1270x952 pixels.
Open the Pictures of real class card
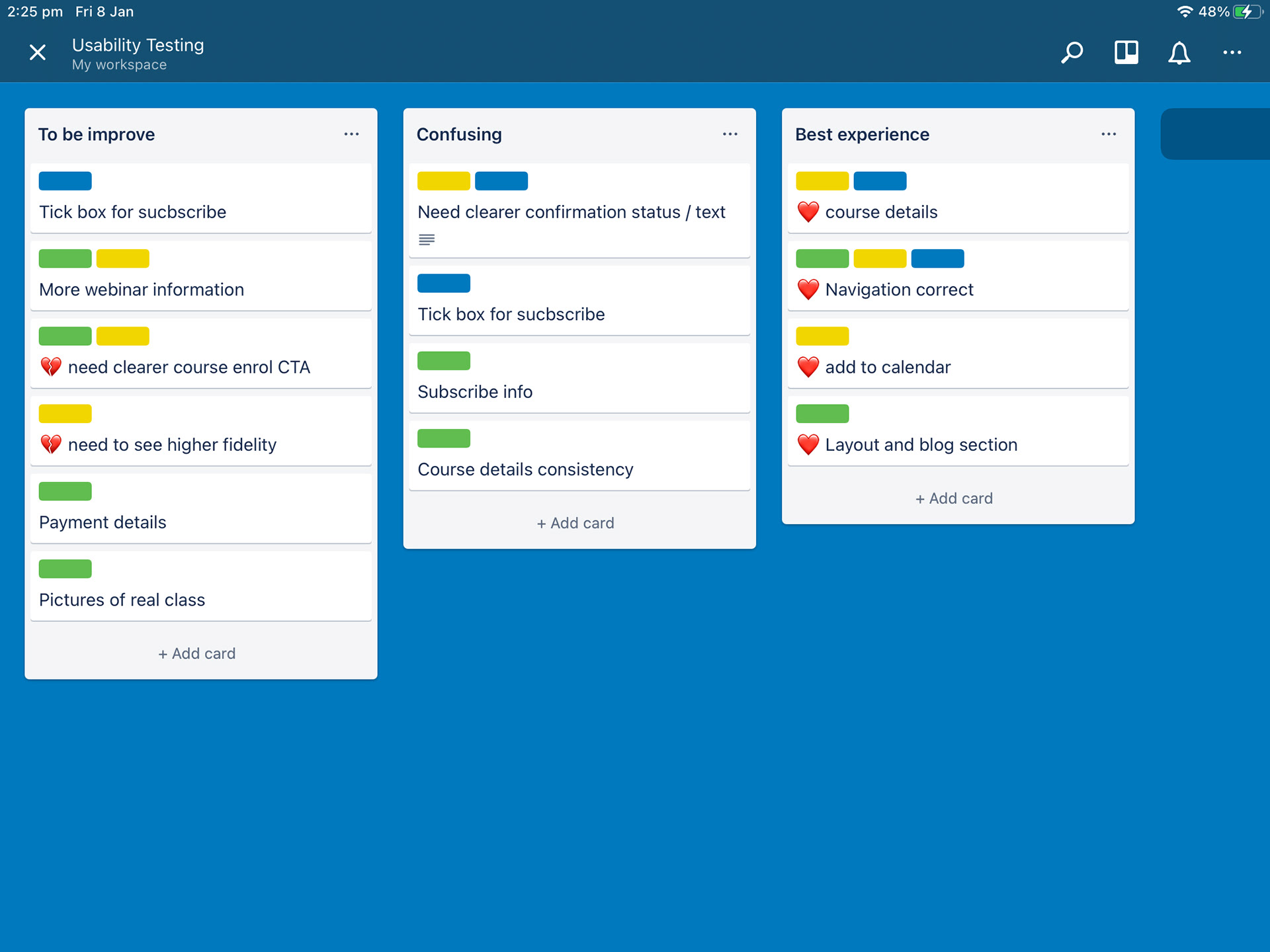pos(201,586)
